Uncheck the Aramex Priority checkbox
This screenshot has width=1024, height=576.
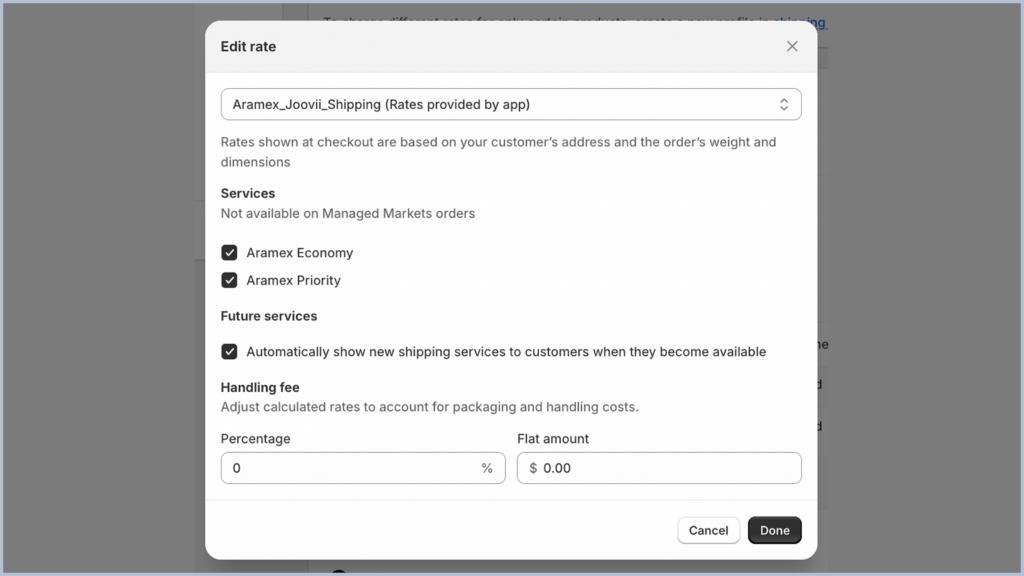point(229,280)
